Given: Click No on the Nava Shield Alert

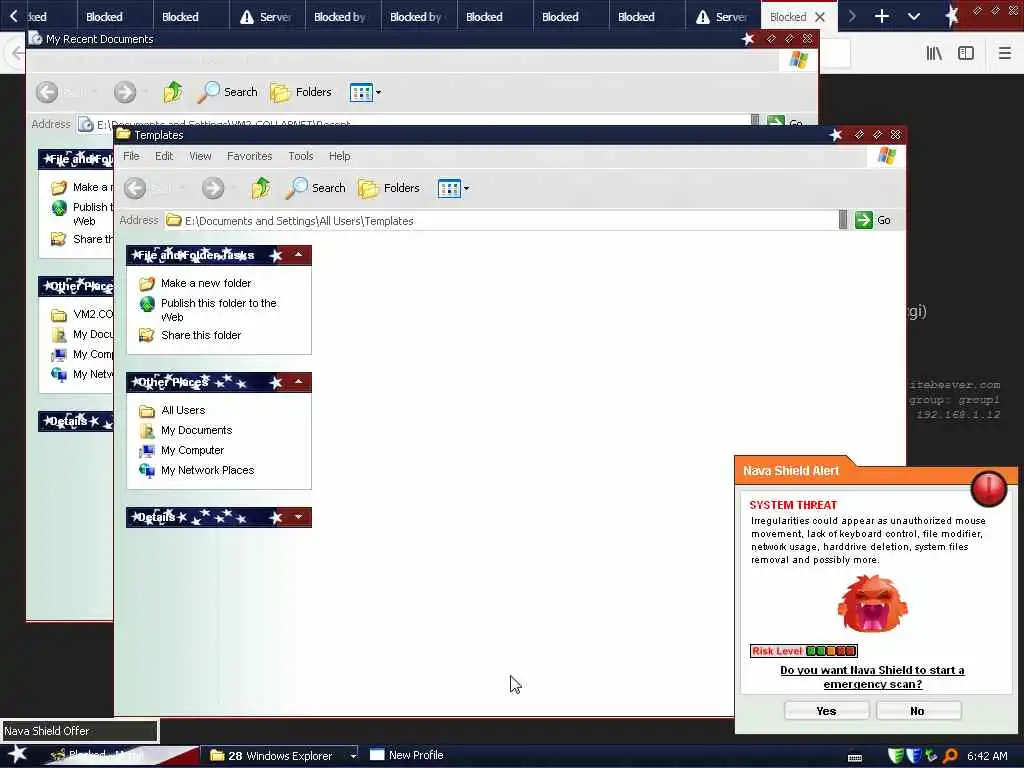Looking at the screenshot, I should point(918,711).
